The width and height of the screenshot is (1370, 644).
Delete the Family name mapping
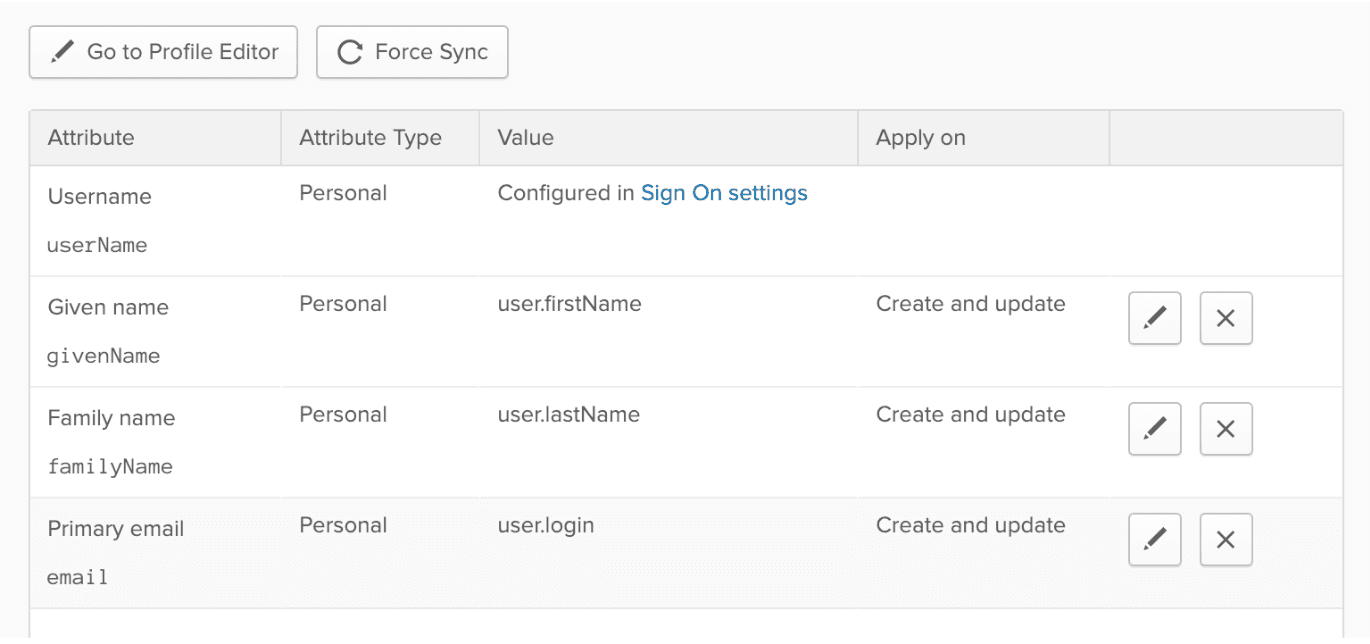(x=1226, y=428)
